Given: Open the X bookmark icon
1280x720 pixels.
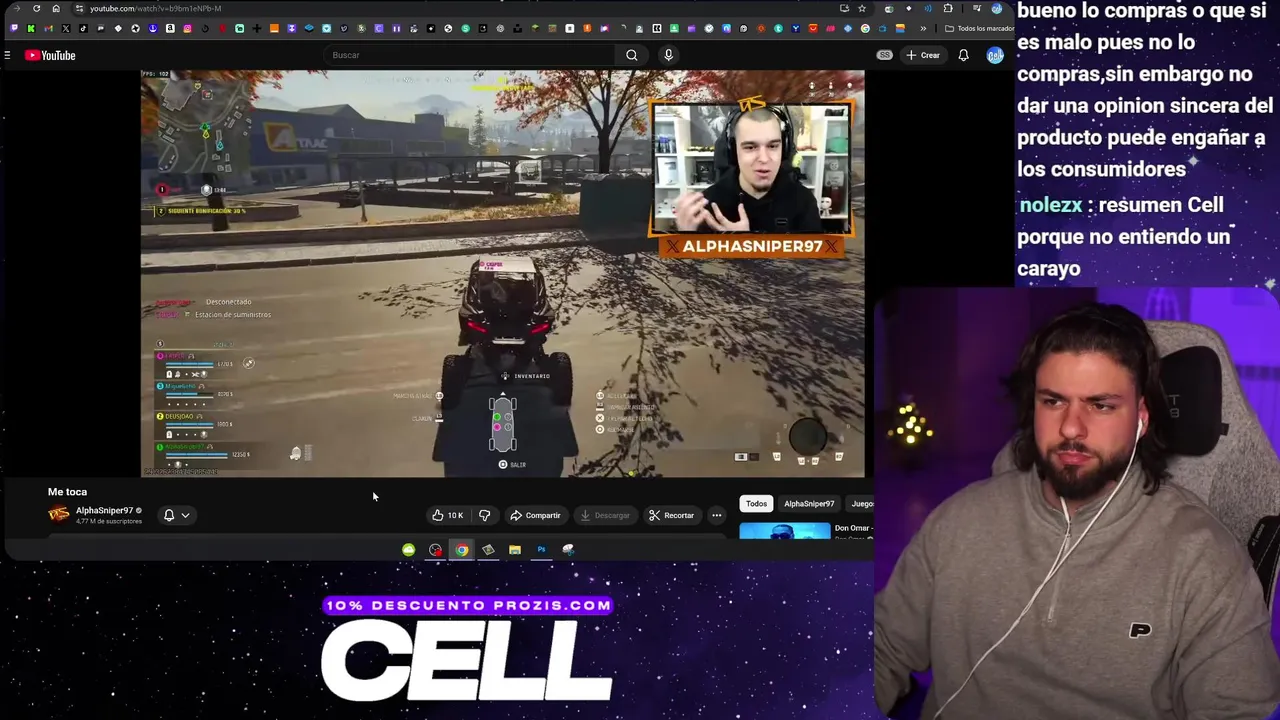Looking at the screenshot, I should (66, 28).
